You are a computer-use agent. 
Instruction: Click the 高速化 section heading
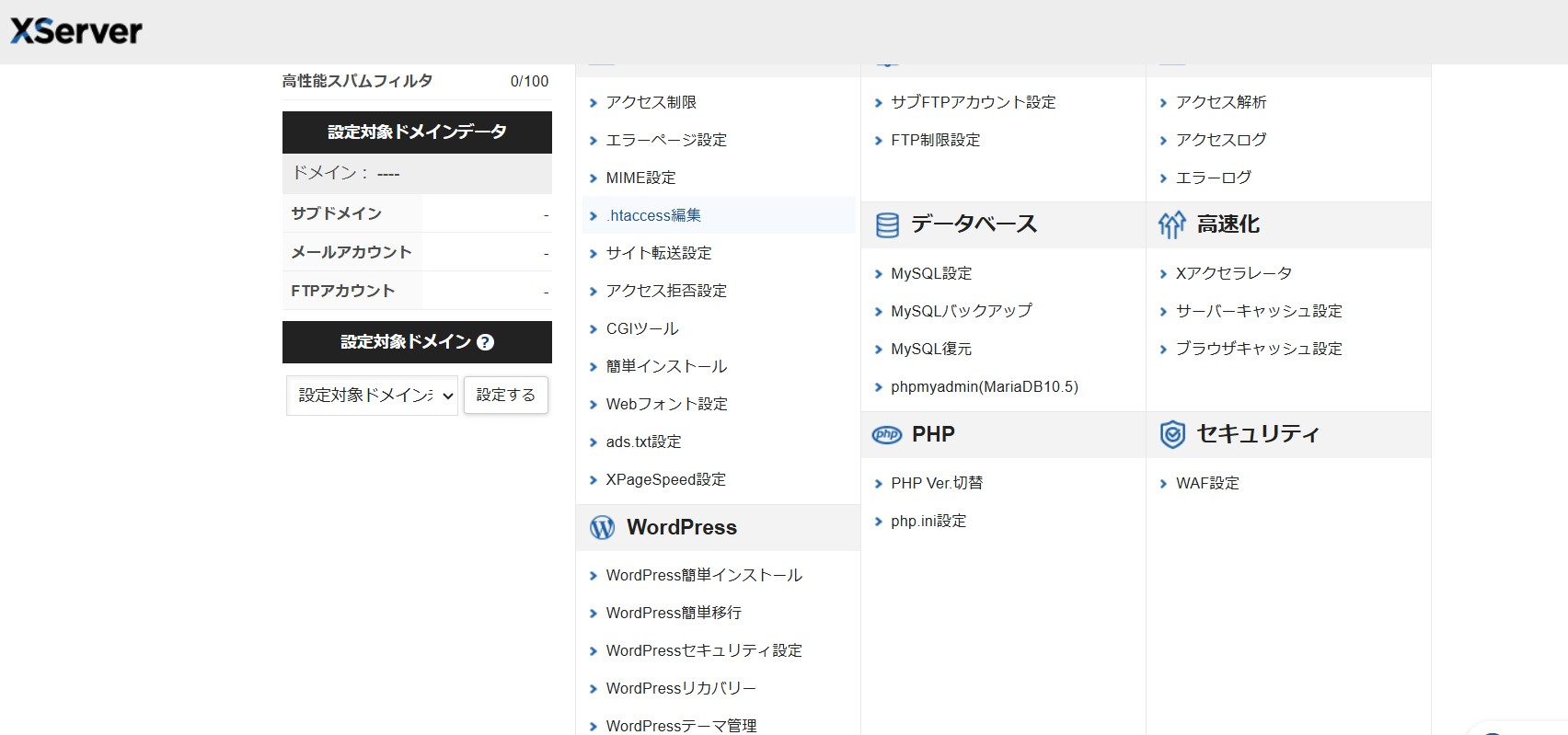[x=1228, y=224]
